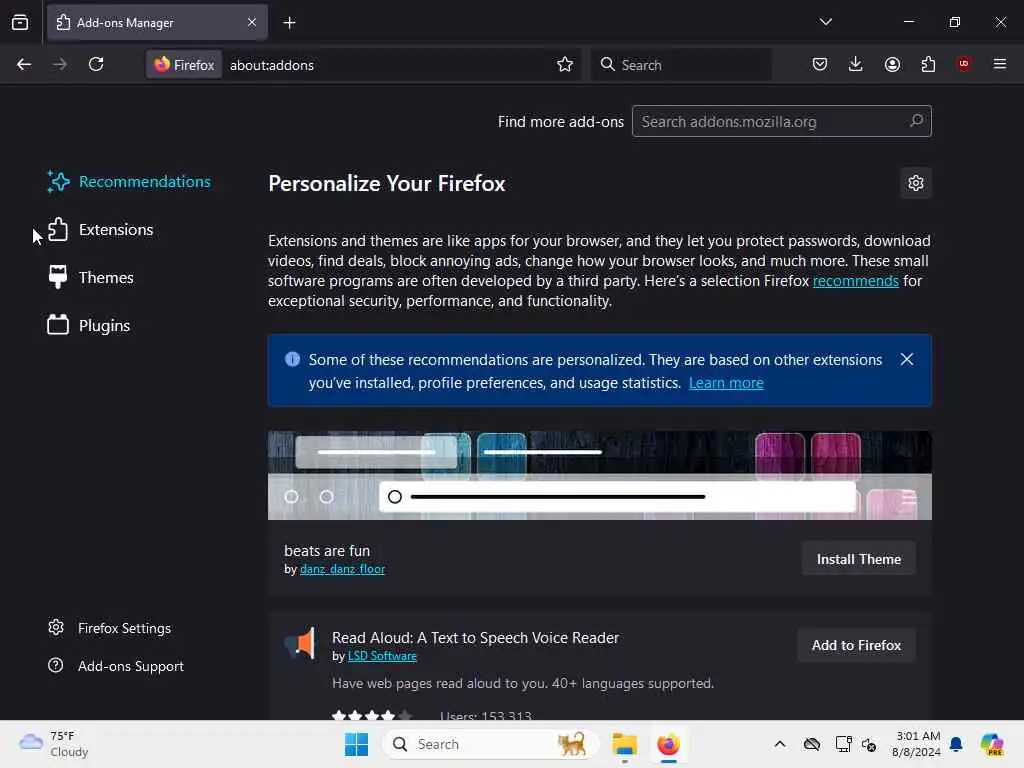
Task: Add Read Aloud to Firefox
Action: (856, 645)
